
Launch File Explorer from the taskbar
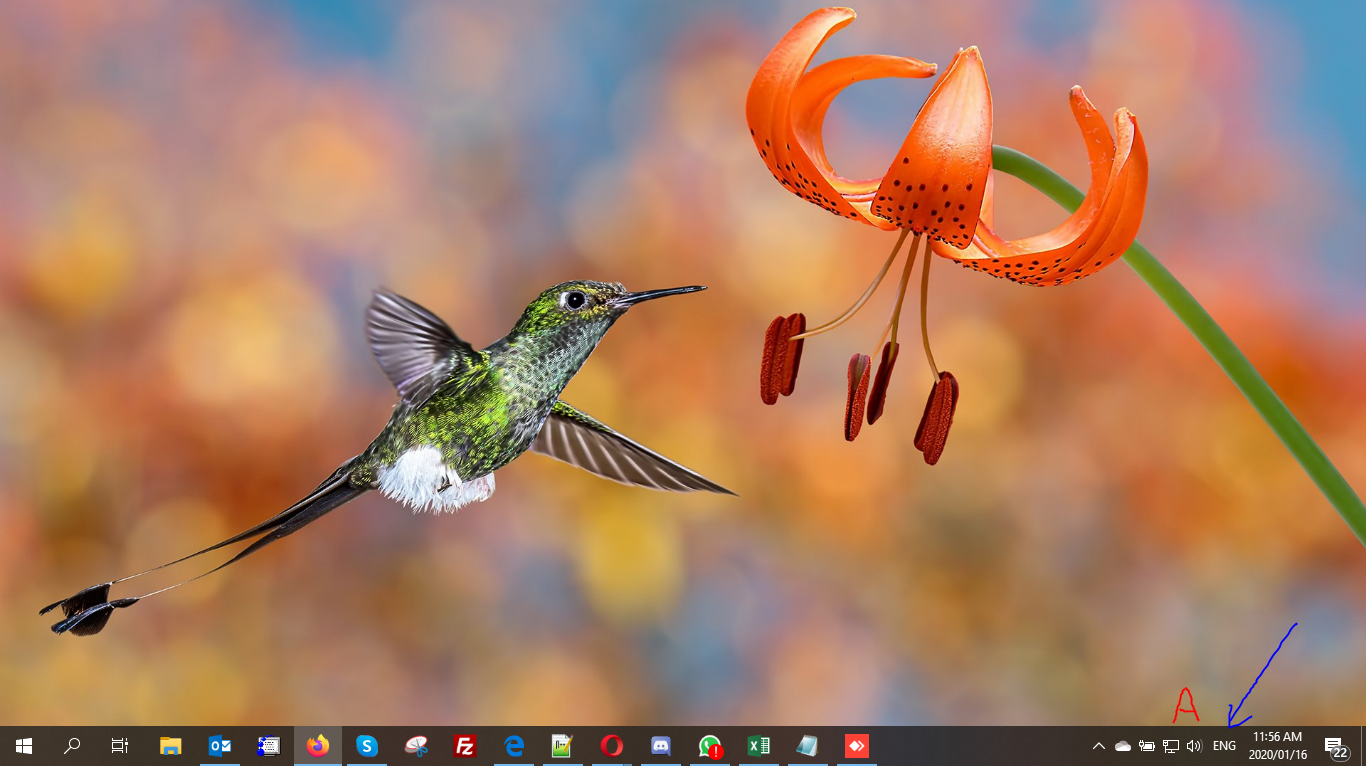click(171, 746)
